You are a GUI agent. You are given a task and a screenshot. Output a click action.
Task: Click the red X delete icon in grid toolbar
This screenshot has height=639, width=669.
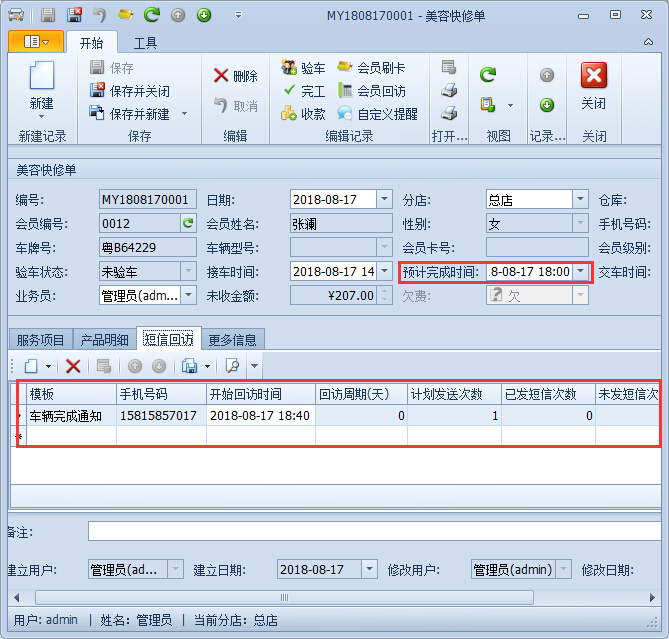click(73, 366)
